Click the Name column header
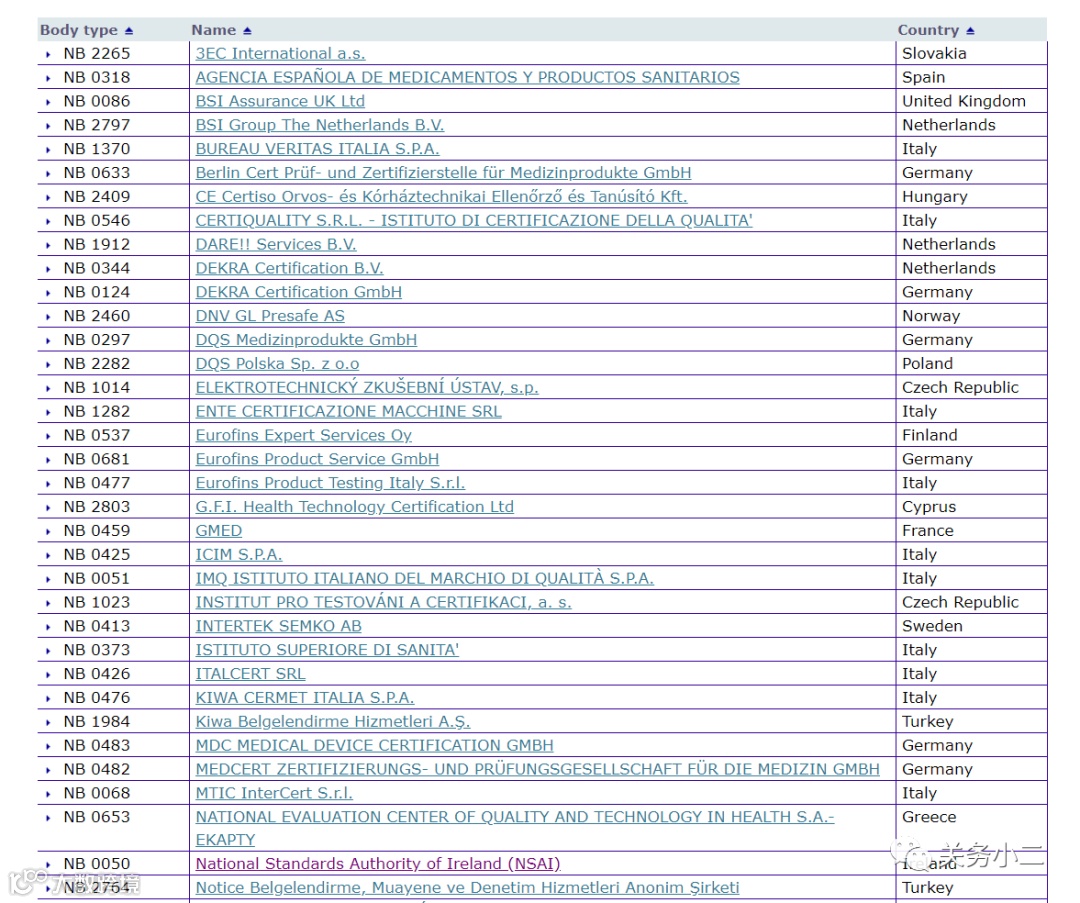The width and height of the screenshot is (1080, 903). click(x=214, y=31)
